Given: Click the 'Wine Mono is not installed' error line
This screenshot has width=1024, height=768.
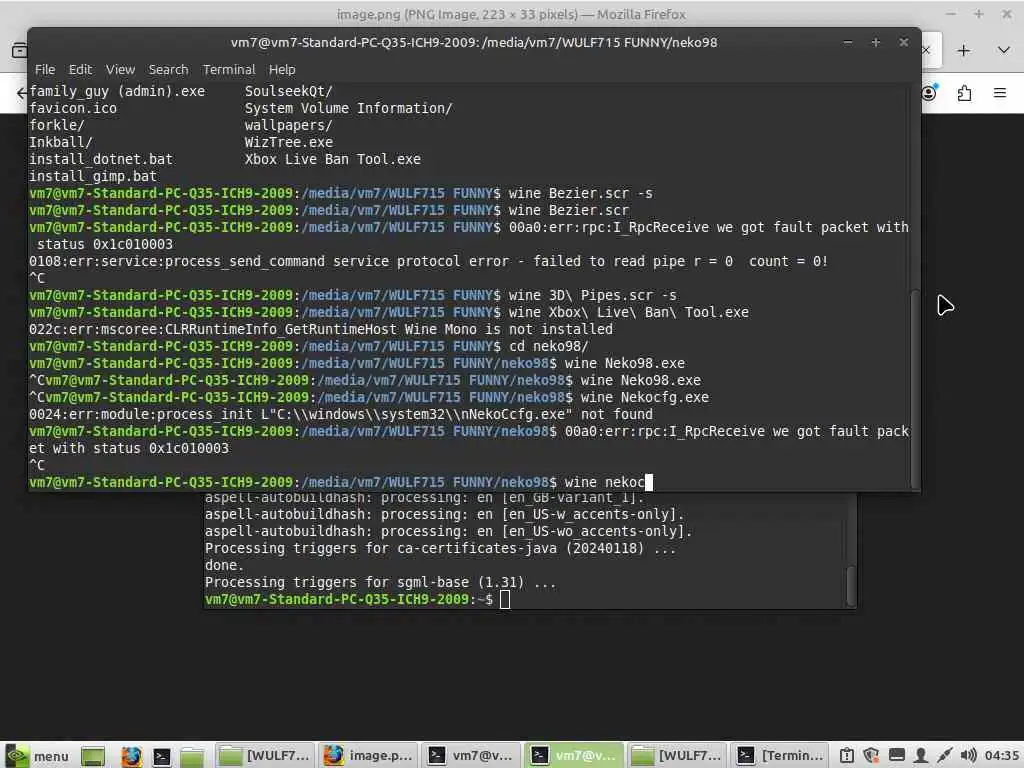Looking at the screenshot, I should pos(321,329).
